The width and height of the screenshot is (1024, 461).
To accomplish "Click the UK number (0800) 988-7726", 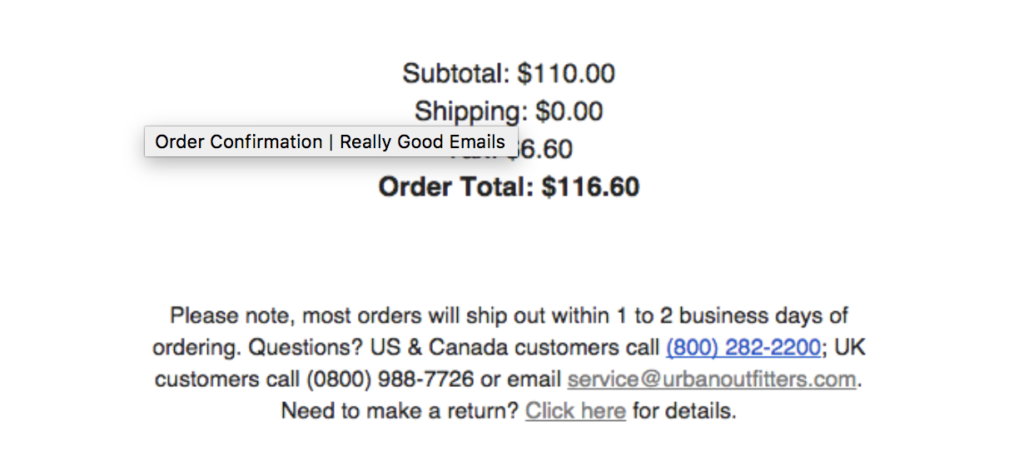I will [390, 379].
